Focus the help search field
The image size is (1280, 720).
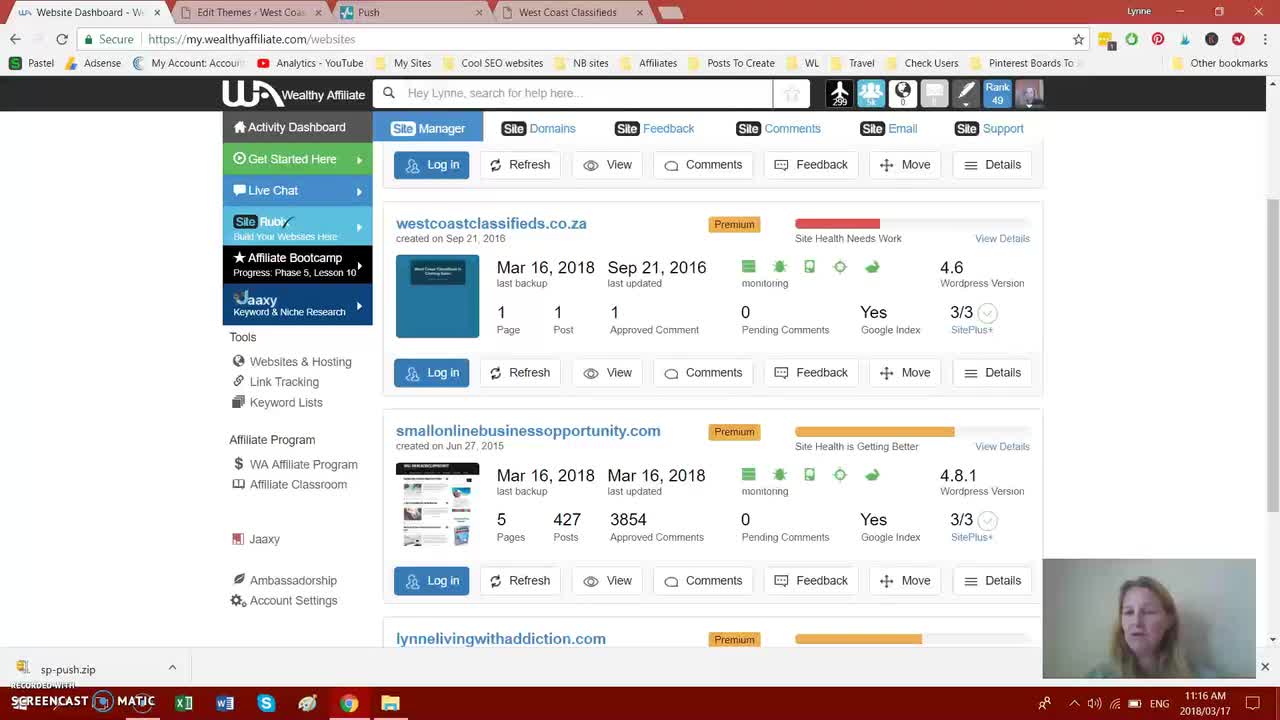(586, 93)
